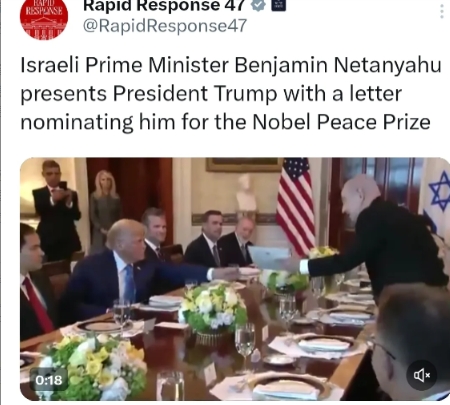Click the red tie in the video frame
450x405 pixels.
point(38,304)
